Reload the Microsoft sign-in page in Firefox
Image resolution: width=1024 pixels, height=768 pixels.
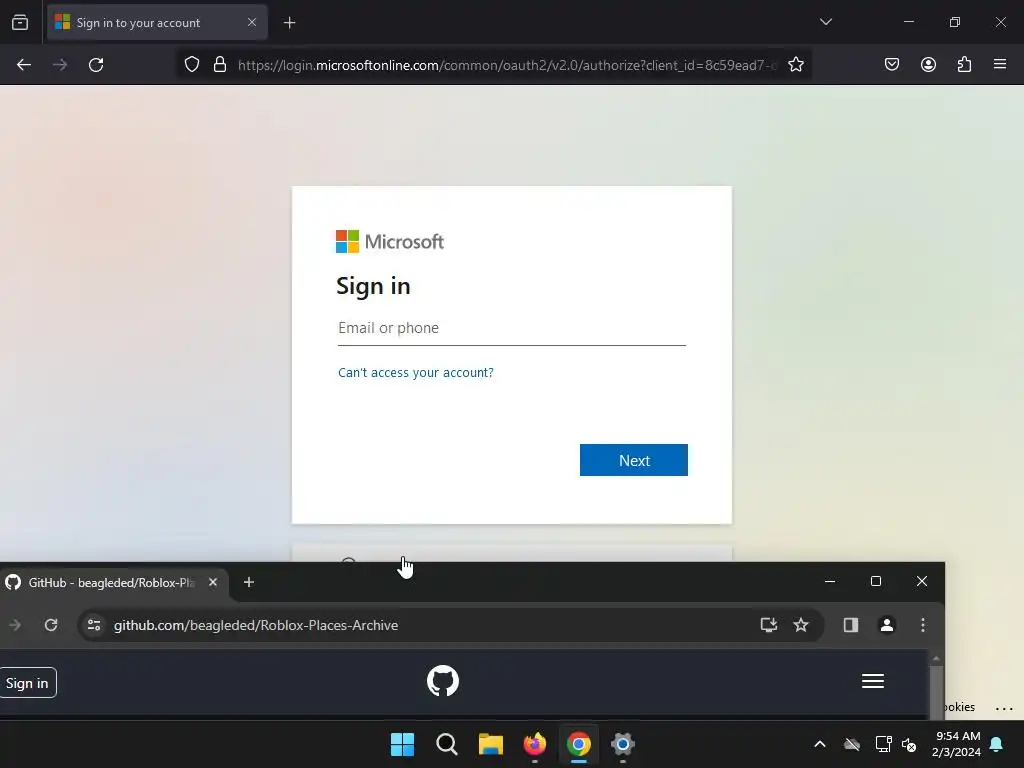coord(96,65)
